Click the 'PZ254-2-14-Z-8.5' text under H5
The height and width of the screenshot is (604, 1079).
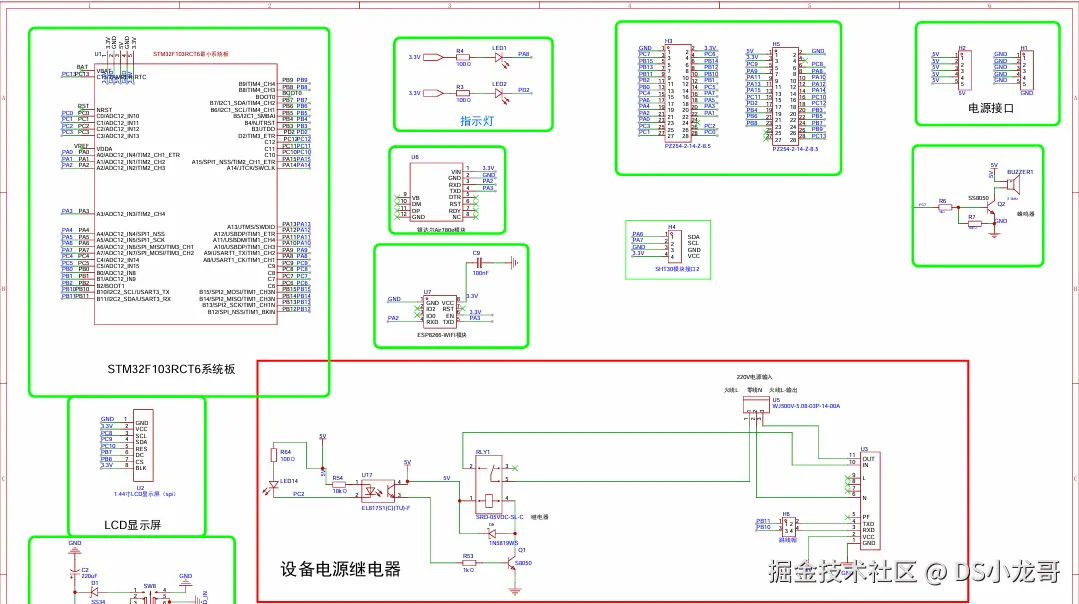point(795,149)
